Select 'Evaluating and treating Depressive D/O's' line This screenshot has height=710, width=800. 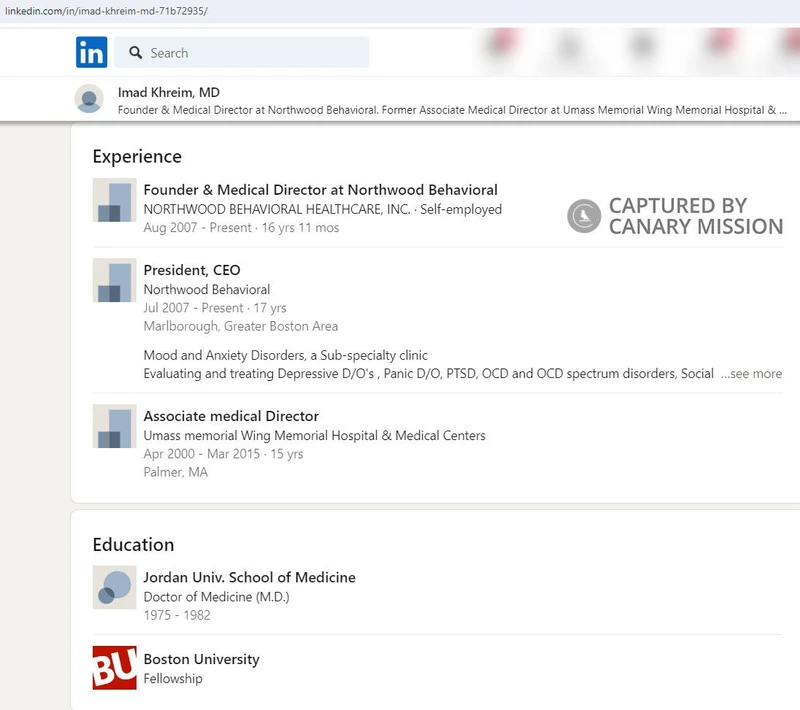point(429,374)
